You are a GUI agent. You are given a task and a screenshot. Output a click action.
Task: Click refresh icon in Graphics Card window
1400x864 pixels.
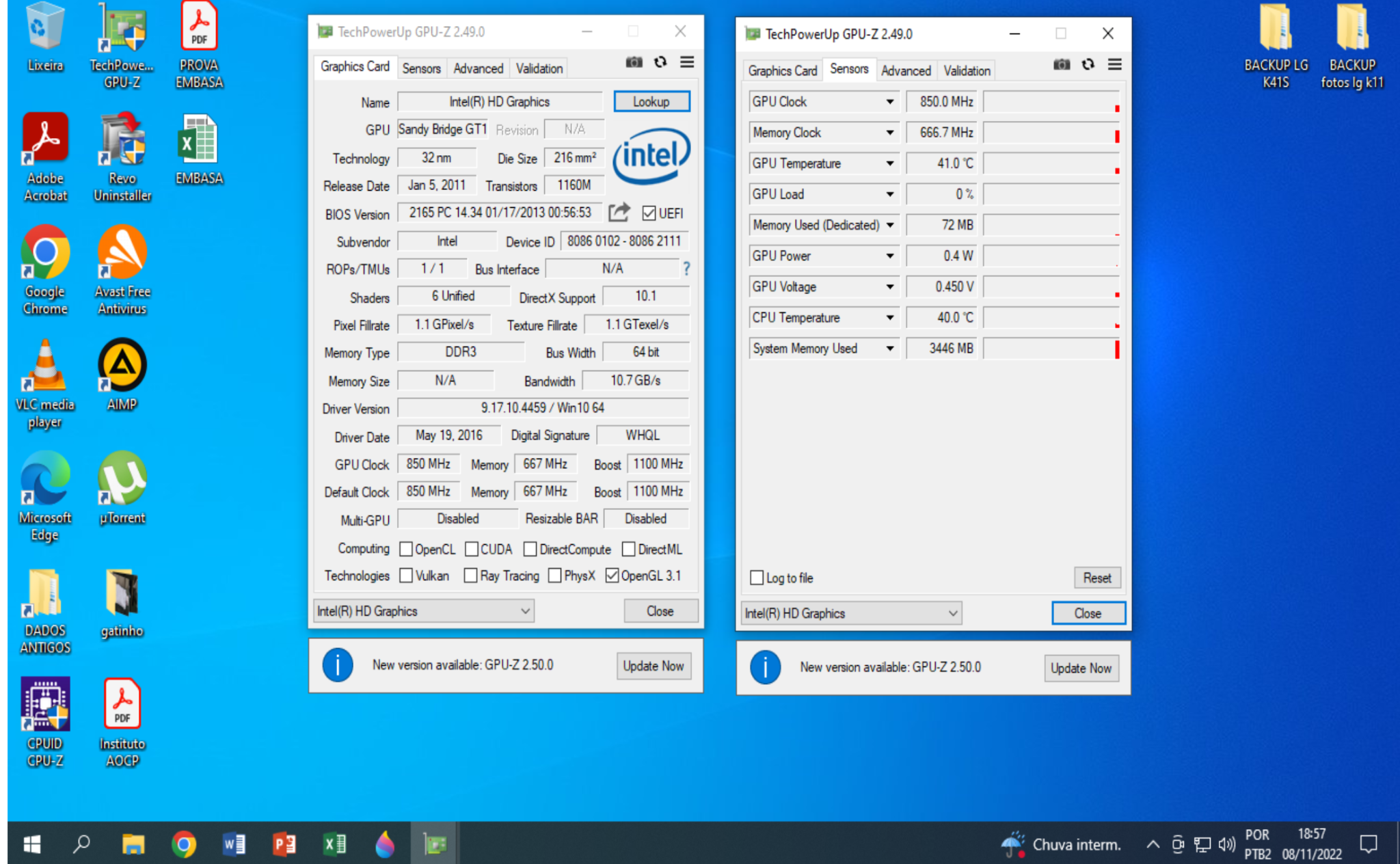[x=660, y=62]
